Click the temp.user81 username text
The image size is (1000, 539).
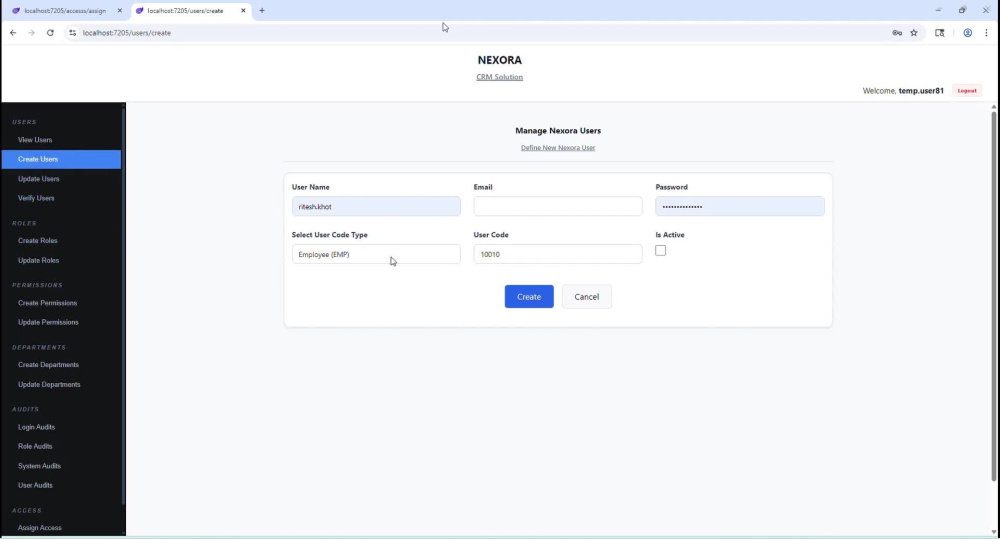pos(921,91)
